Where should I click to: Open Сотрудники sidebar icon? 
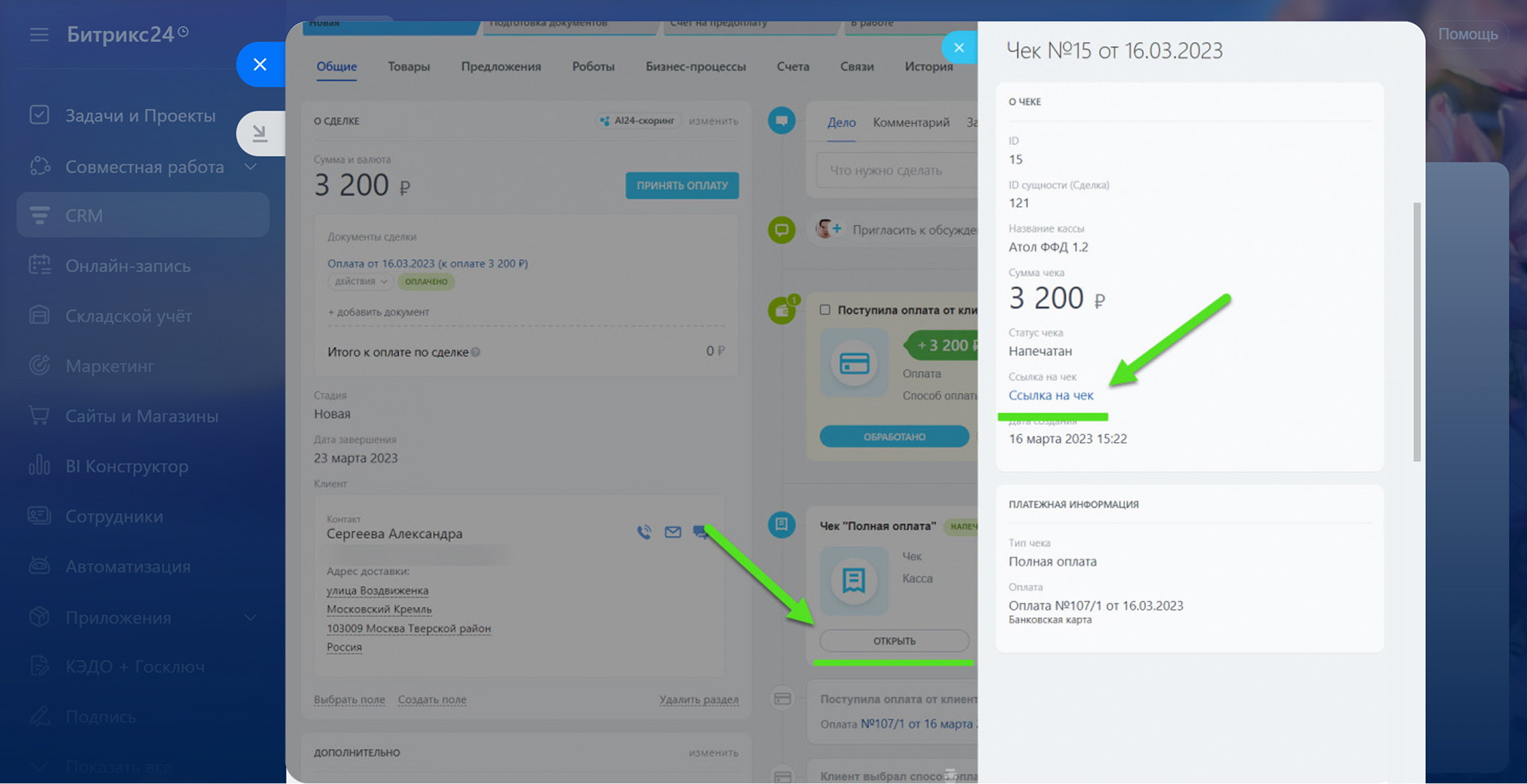(x=39, y=516)
